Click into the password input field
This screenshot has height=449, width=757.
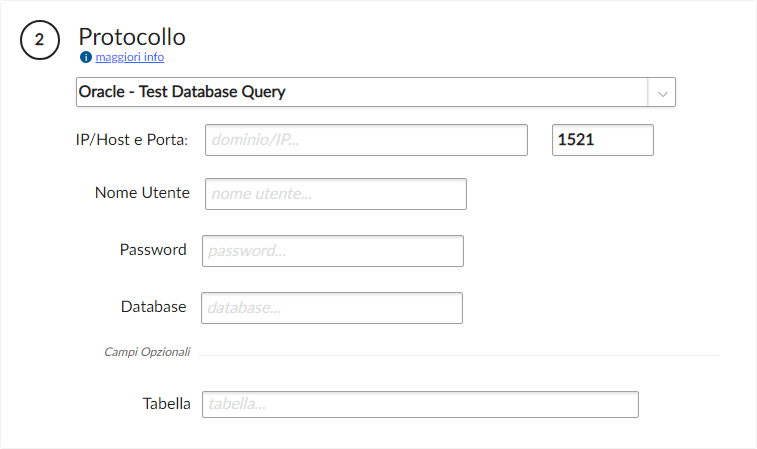coord(332,251)
